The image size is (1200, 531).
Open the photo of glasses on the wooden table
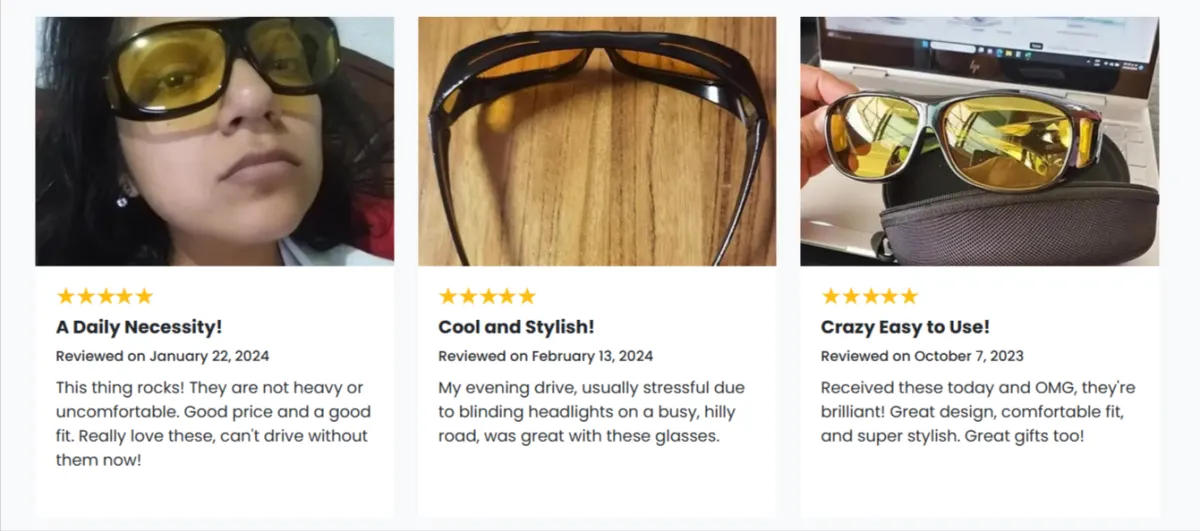pos(597,141)
